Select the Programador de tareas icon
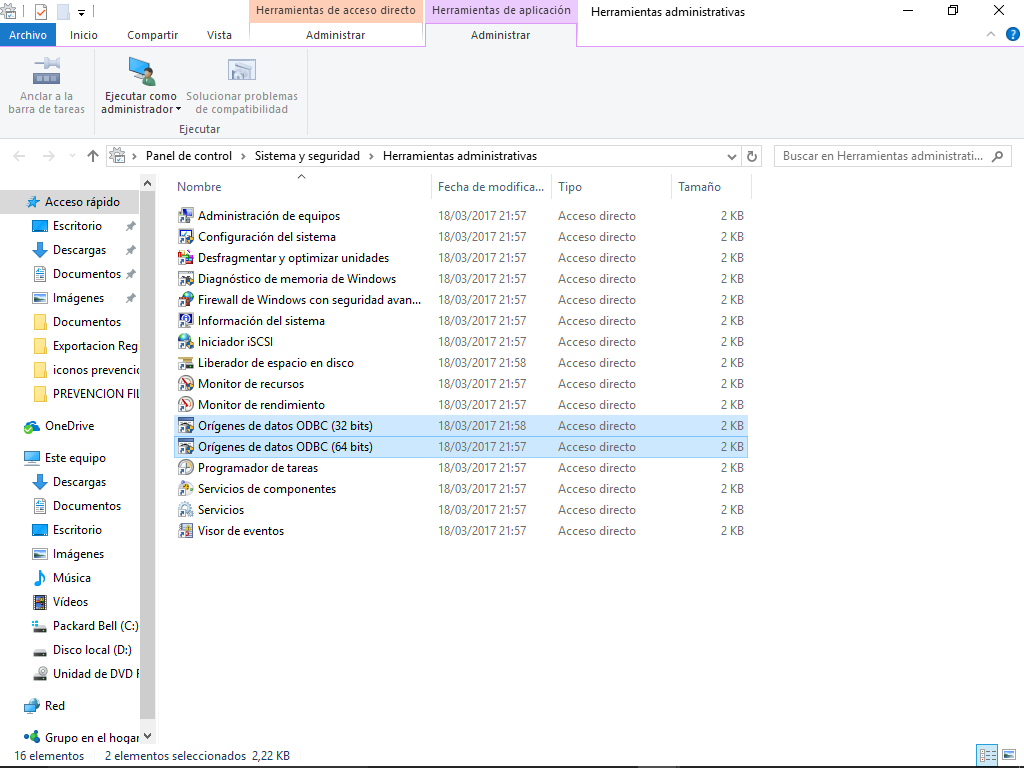The image size is (1024, 768). coord(186,468)
